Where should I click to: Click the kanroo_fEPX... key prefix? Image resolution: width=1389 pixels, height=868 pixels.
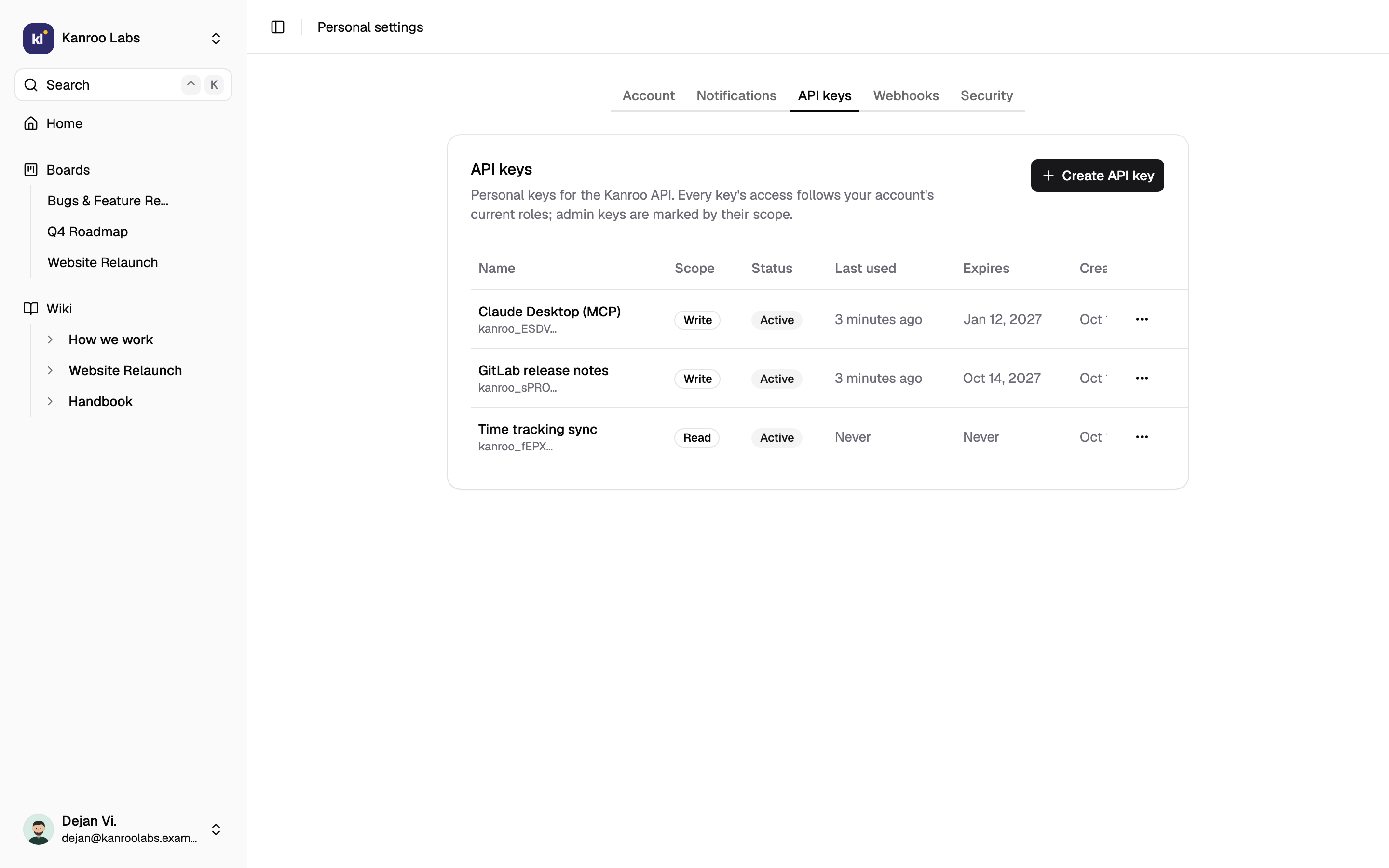click(516, 447)
